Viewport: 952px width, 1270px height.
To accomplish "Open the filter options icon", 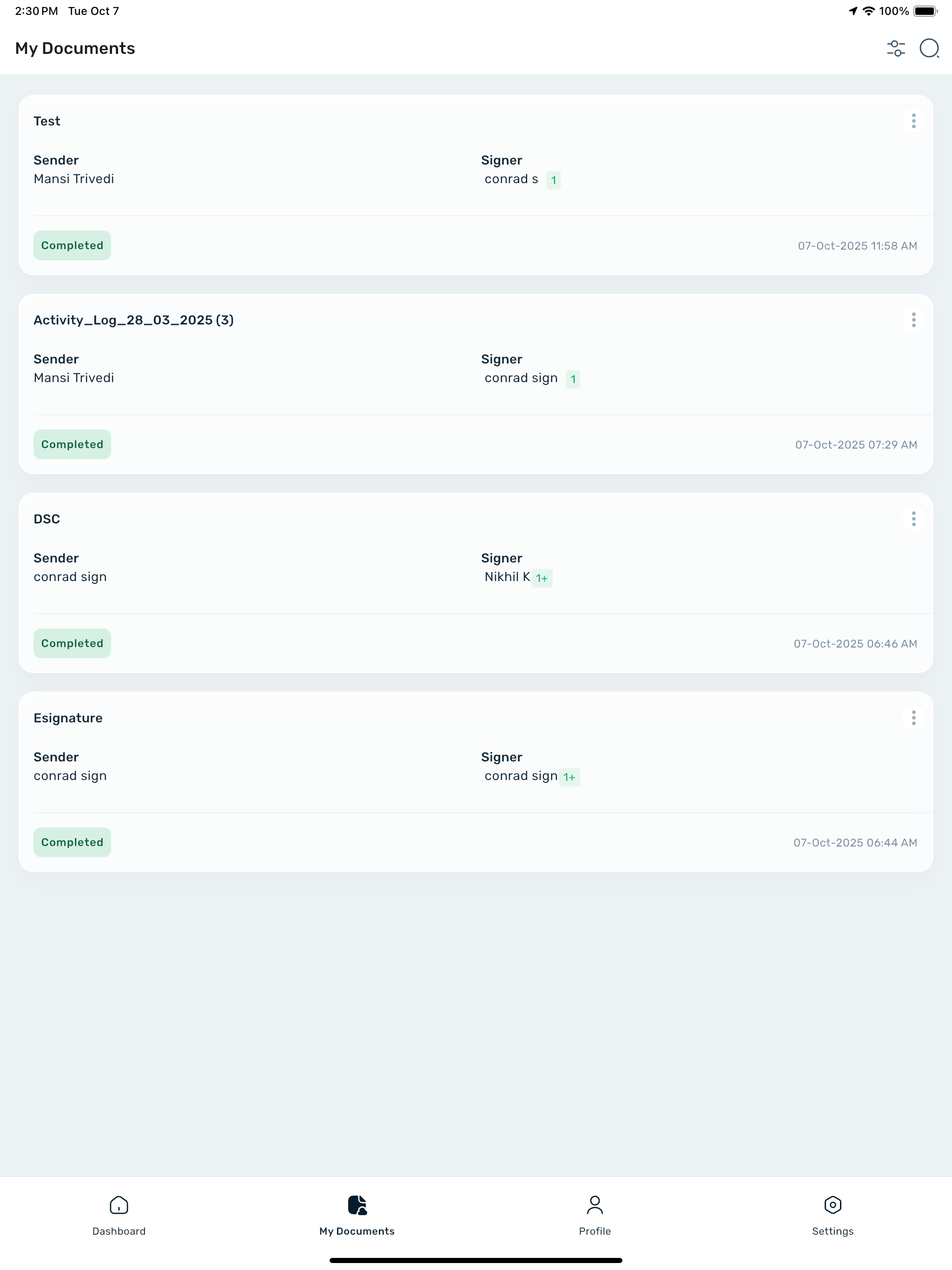I will pyautogui.click(x=896, y=48).
